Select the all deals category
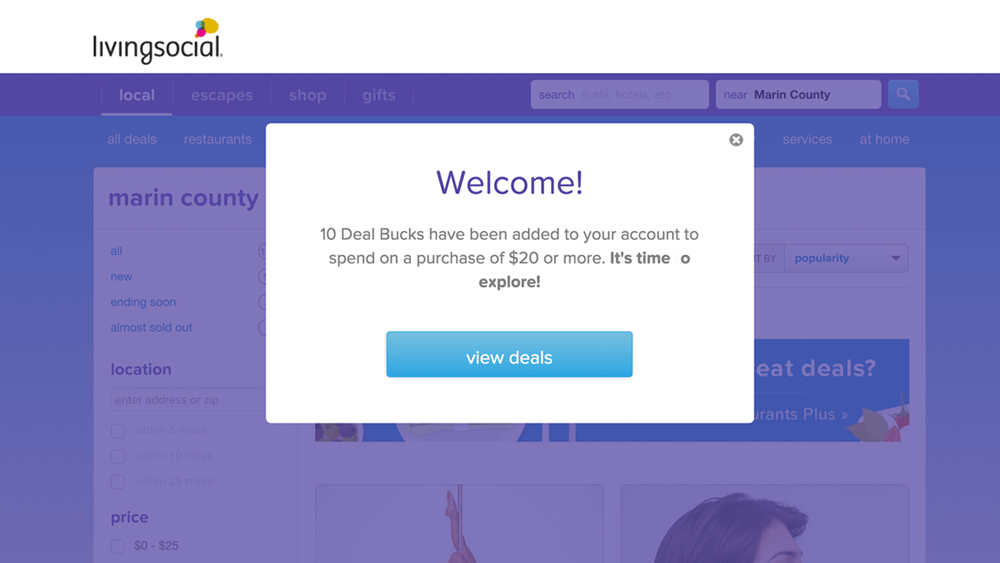 click(x=132, y=139)
